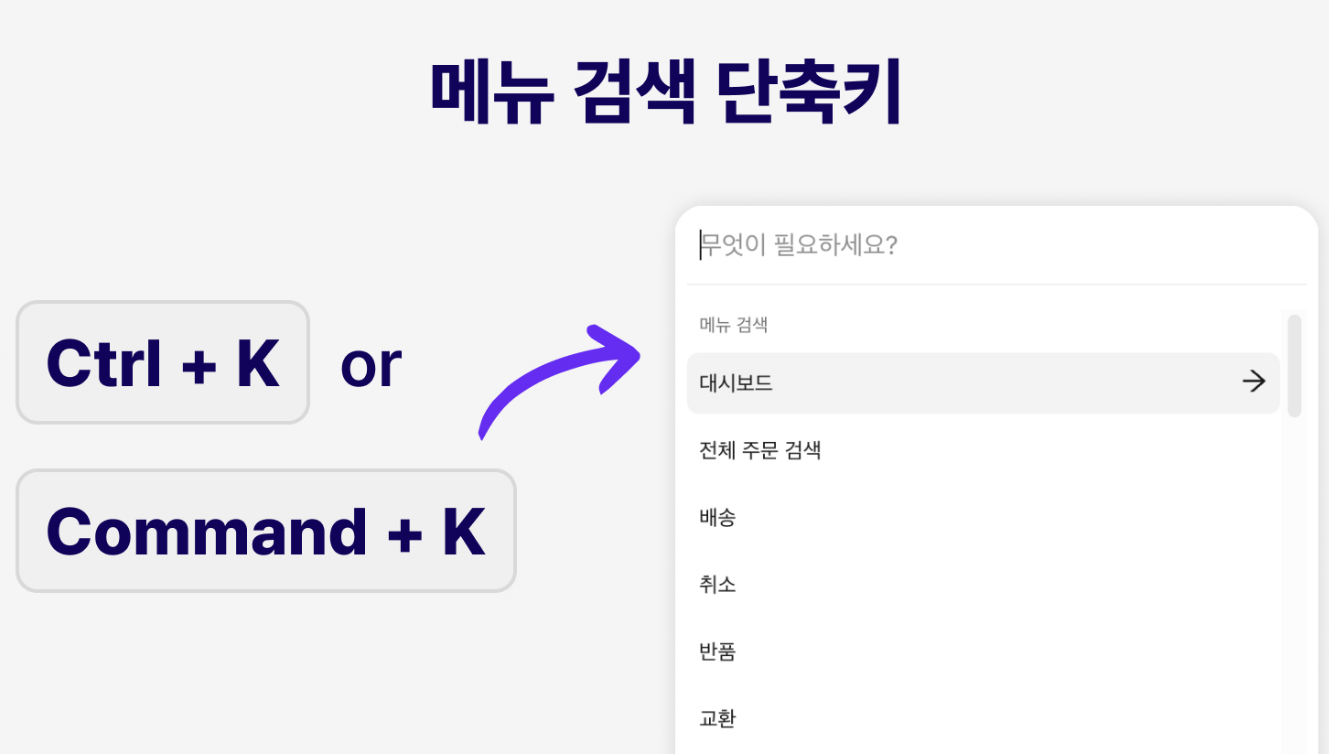Click the 메뉴 검색 단축키 heading
Viewport: 1329px width, 754px height.
665,93
